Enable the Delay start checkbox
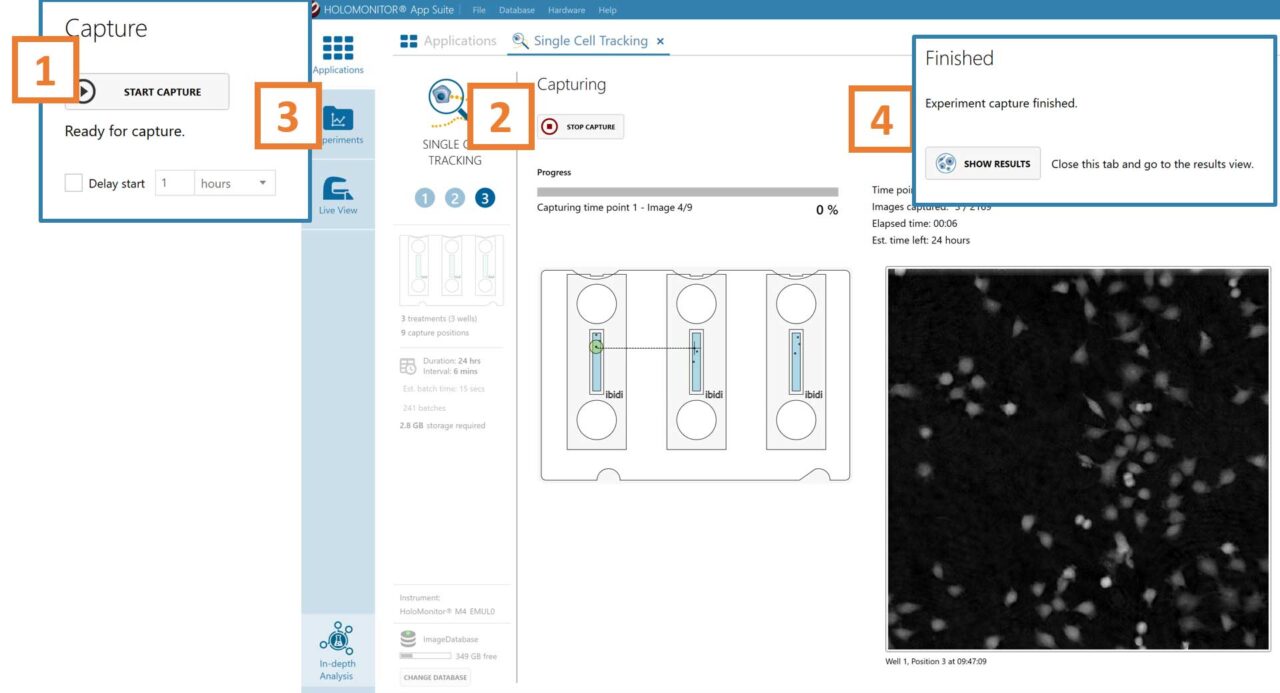This screenshot has width=1280, height=693. point(73,183)
